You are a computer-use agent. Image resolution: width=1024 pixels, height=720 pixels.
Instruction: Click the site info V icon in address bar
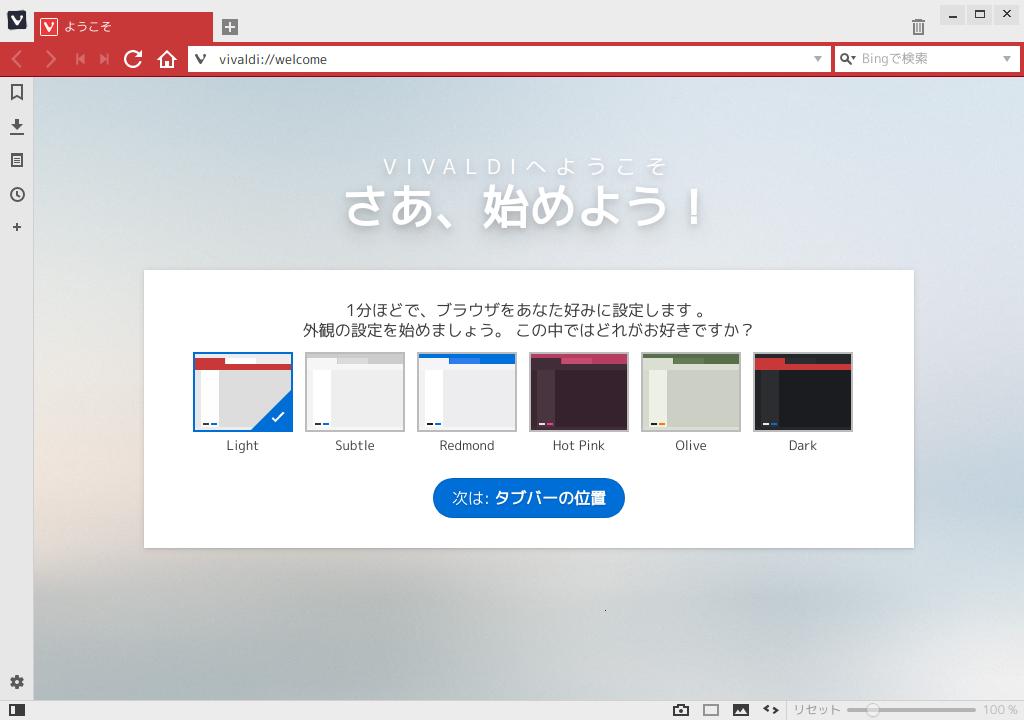(201, 59)
